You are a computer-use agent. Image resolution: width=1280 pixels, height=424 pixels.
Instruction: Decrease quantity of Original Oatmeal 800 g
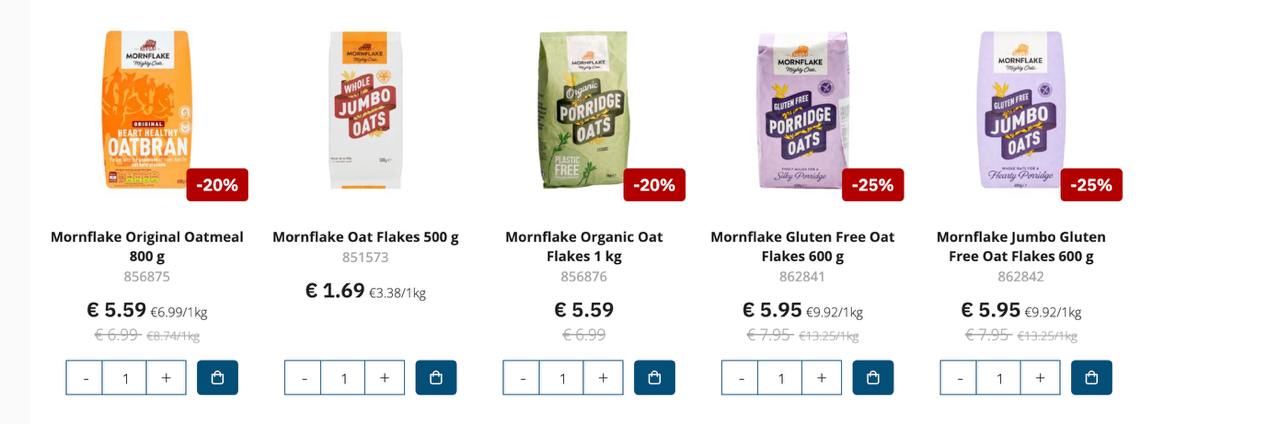tap(85, 378)
